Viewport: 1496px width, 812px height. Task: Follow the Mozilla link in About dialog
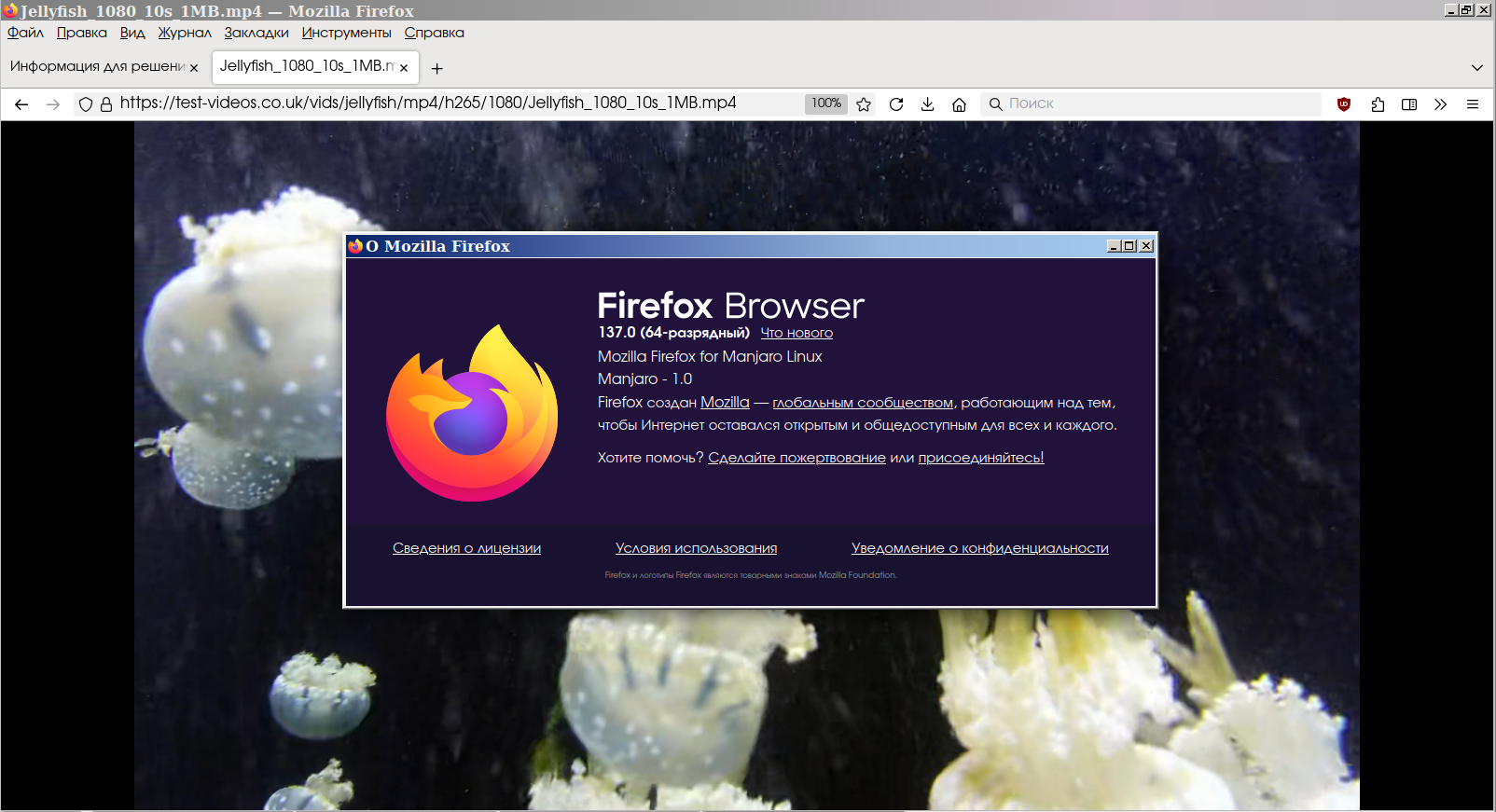click(x=725, y=402)
